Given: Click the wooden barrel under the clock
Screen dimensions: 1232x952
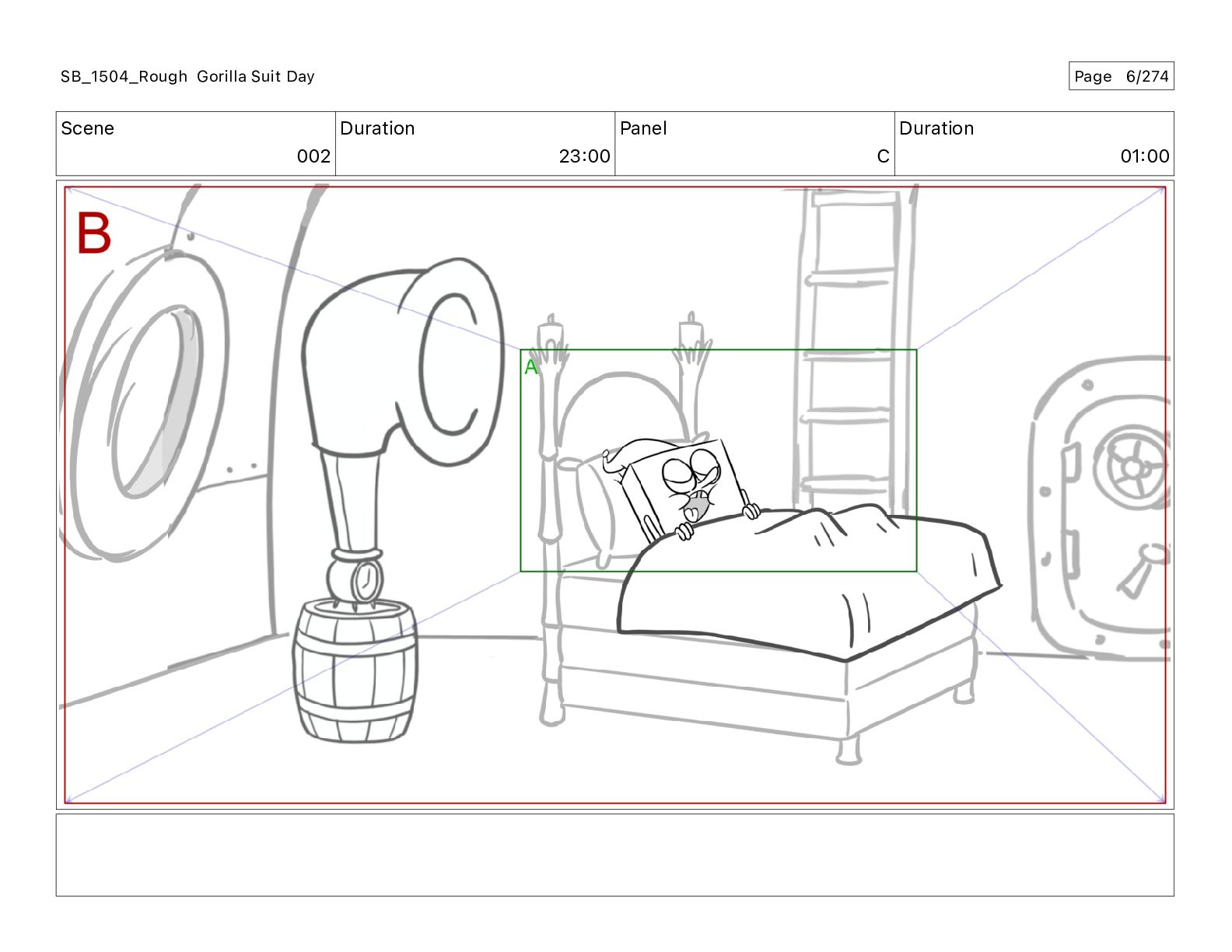Looking at the screenshot, I should pyautogui.click(x=356, y=673).
